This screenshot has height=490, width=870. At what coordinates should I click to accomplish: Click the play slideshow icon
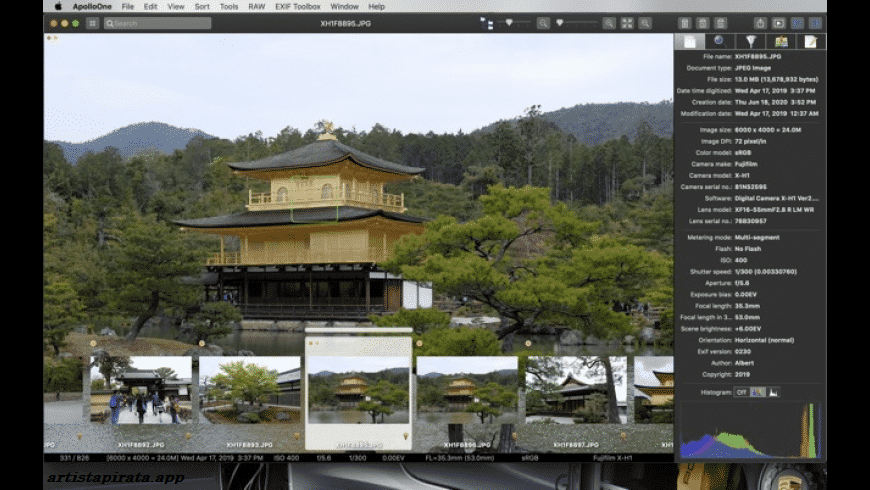click(778, 23)
